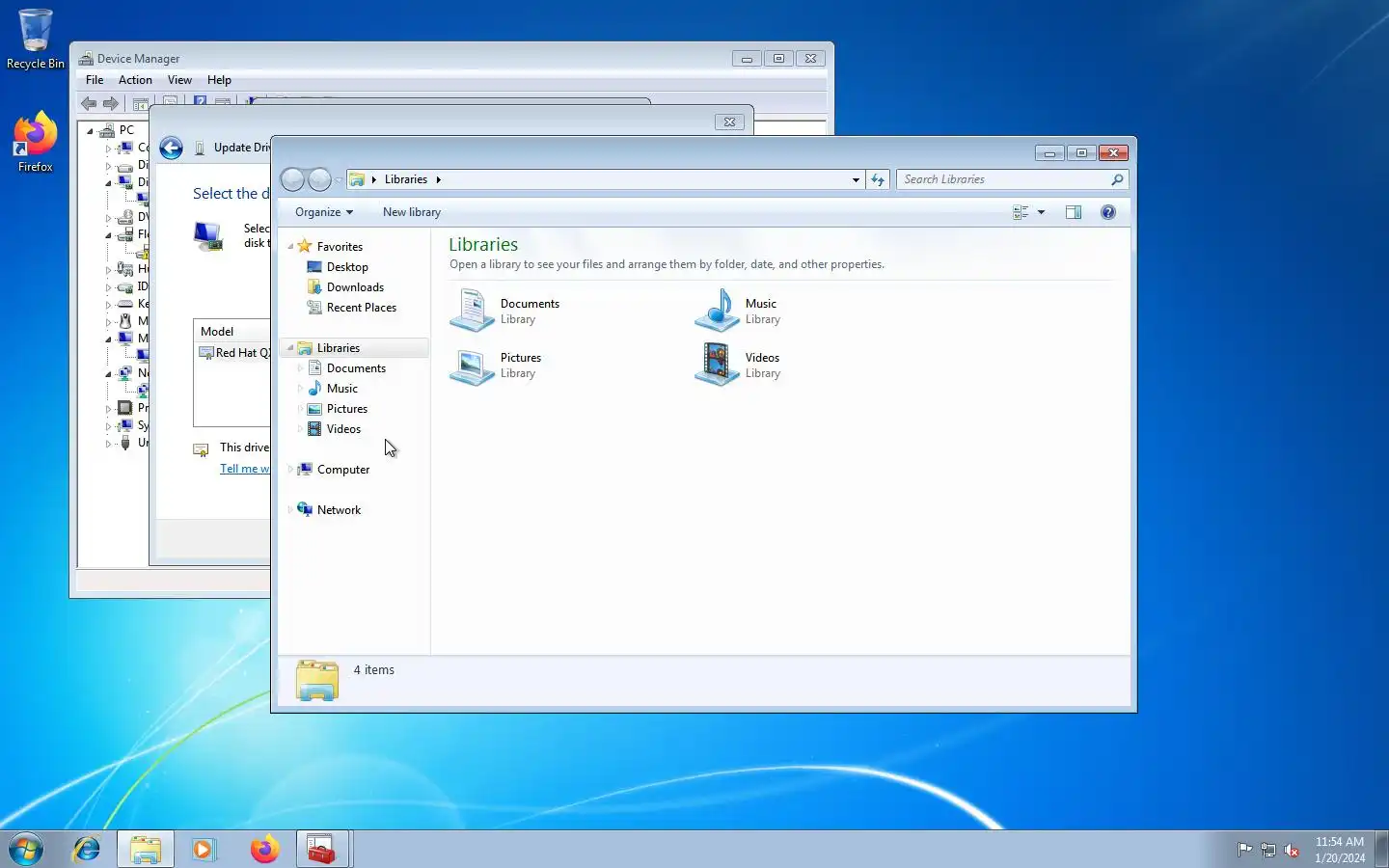Click the toolbox icon in the taskbar

(321, 849)
